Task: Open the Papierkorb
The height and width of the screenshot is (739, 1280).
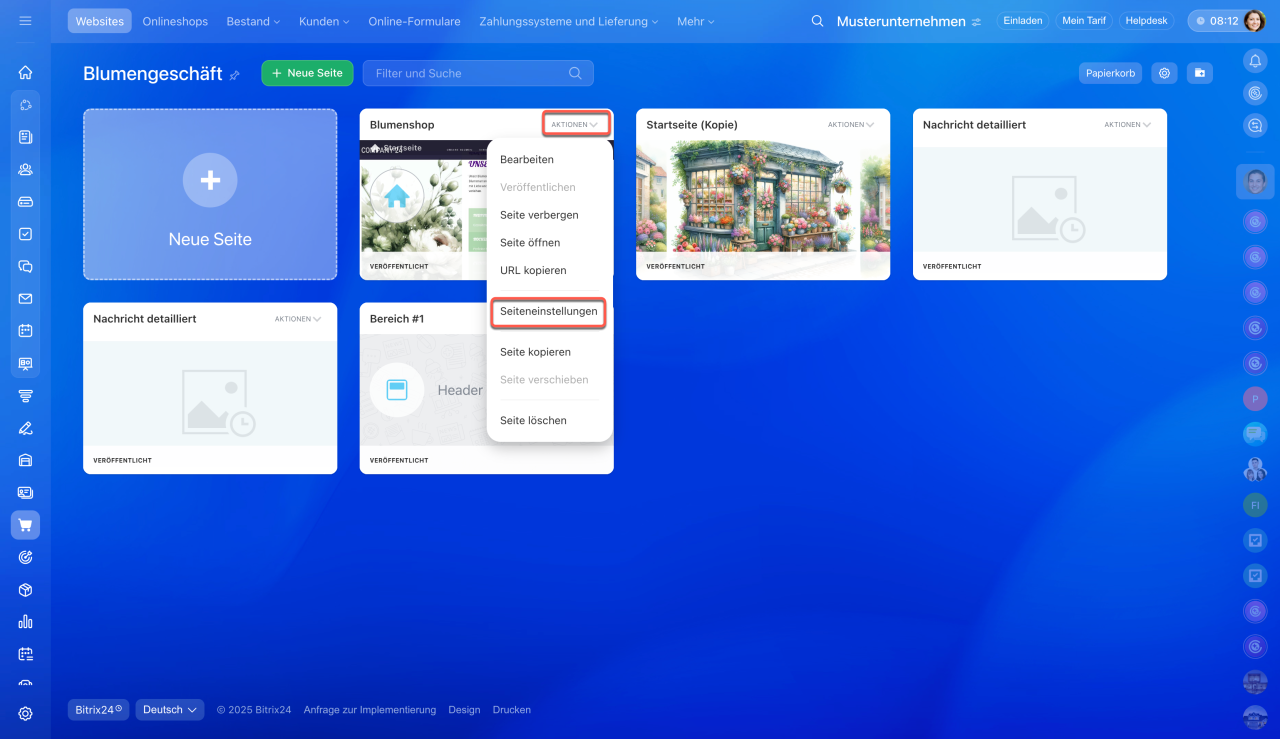Action: pyautogui.click(x=1111, y=73)
